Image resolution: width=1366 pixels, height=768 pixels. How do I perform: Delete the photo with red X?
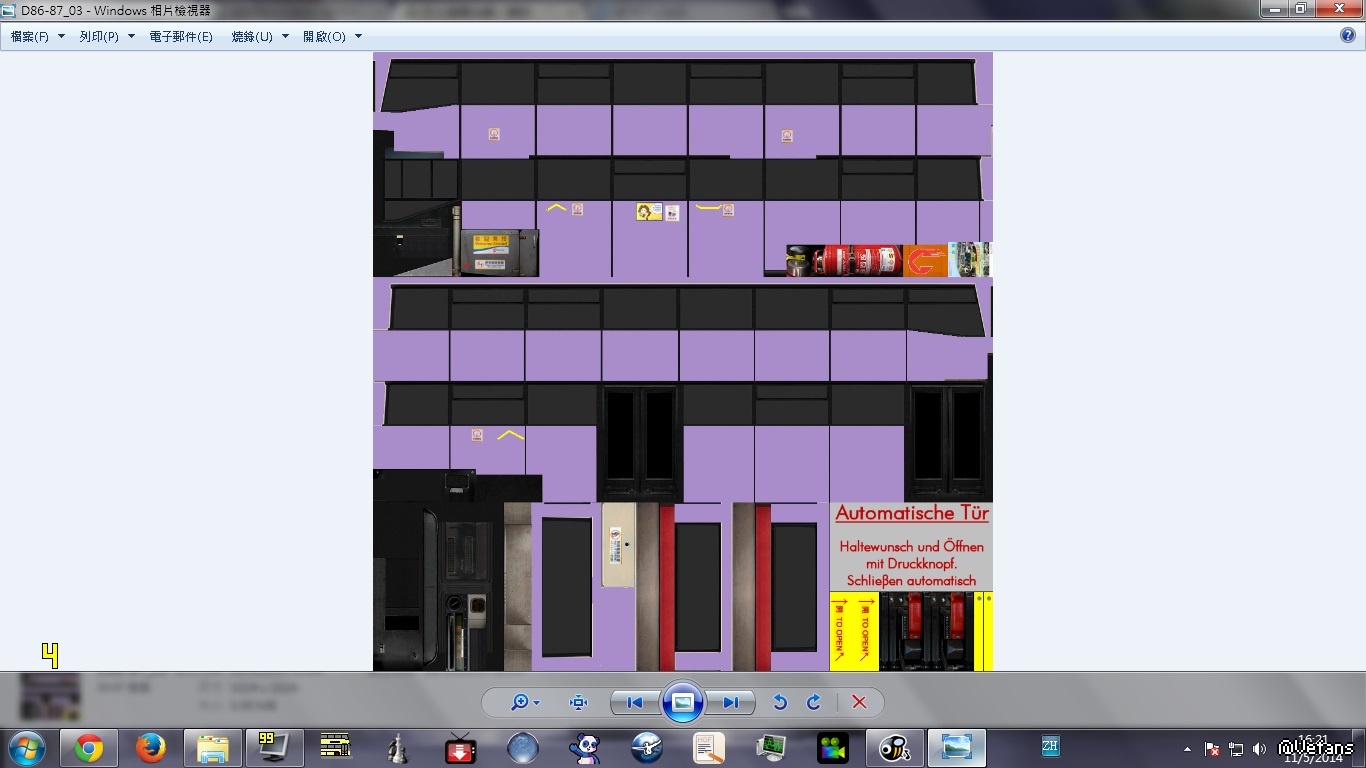pos(859,702)
